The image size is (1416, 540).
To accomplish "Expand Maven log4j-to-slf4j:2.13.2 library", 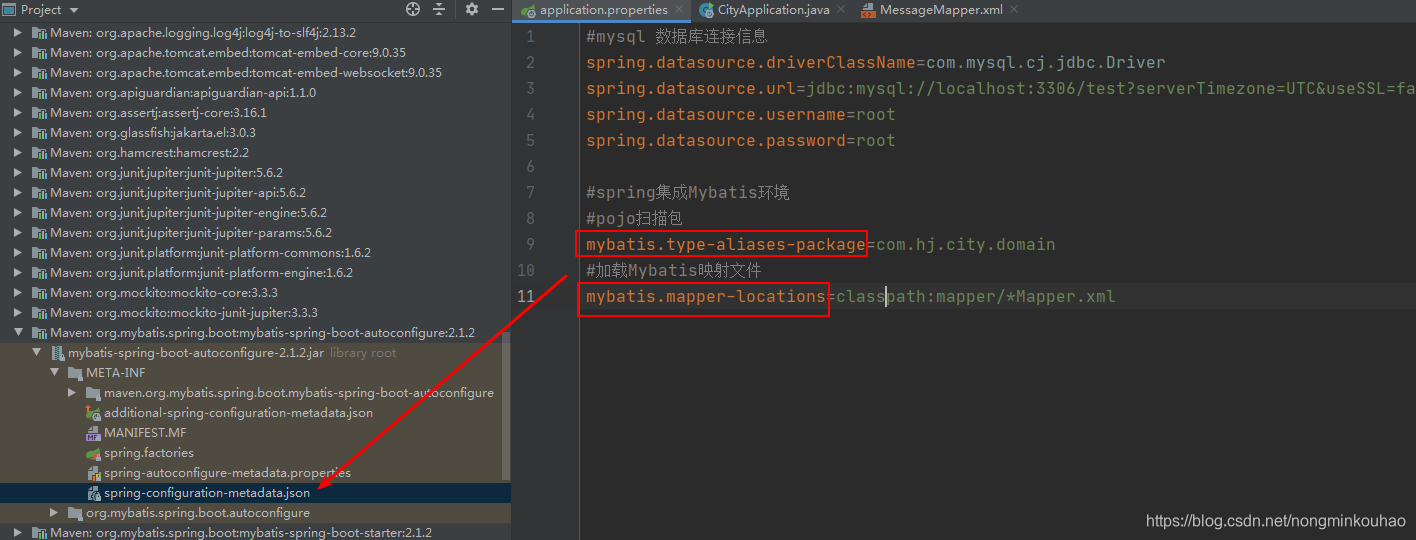I will pos(18,32).
